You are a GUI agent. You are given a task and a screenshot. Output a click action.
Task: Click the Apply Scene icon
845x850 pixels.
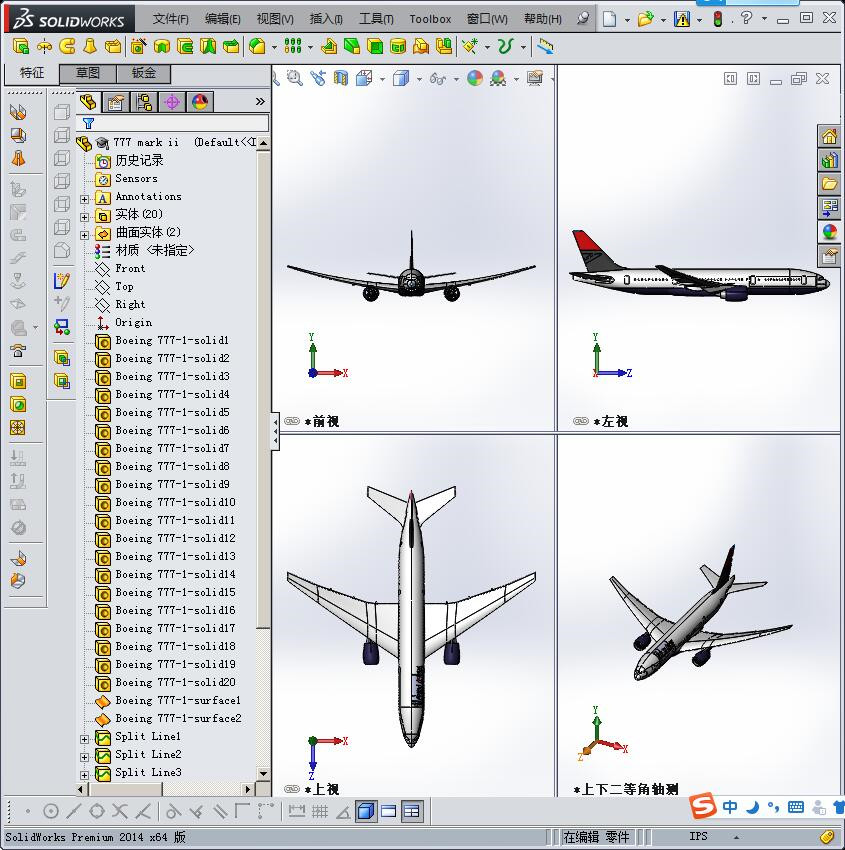pyautogui.click(x=498, y=79)
